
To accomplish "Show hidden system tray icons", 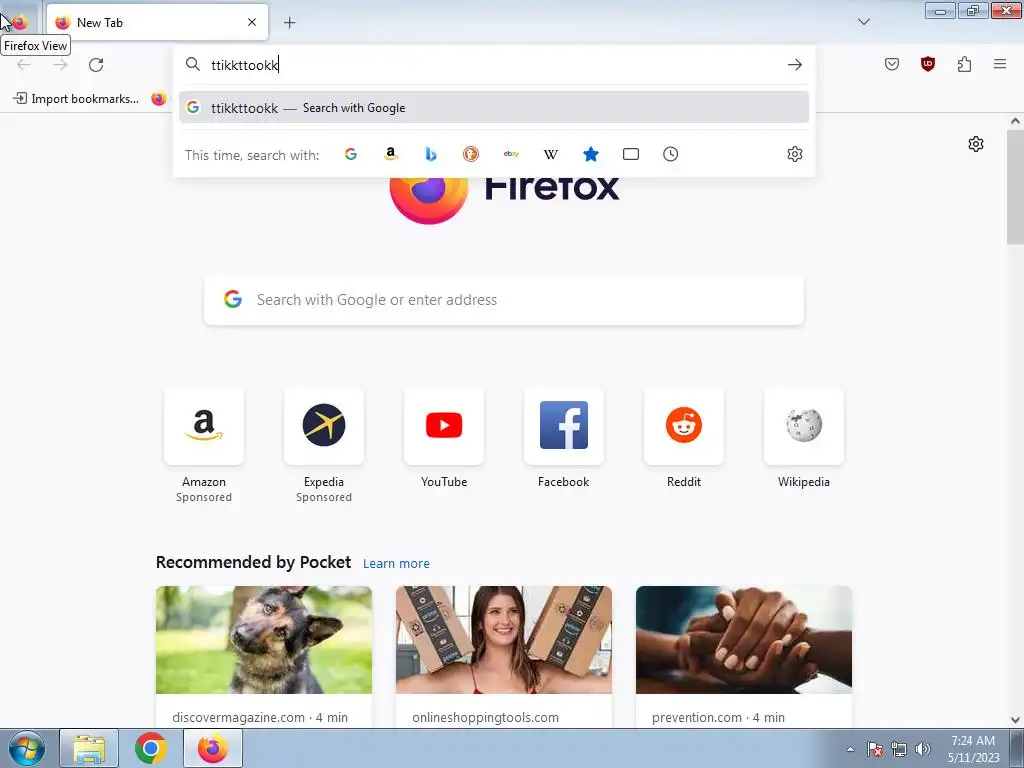I will [850, 749].
